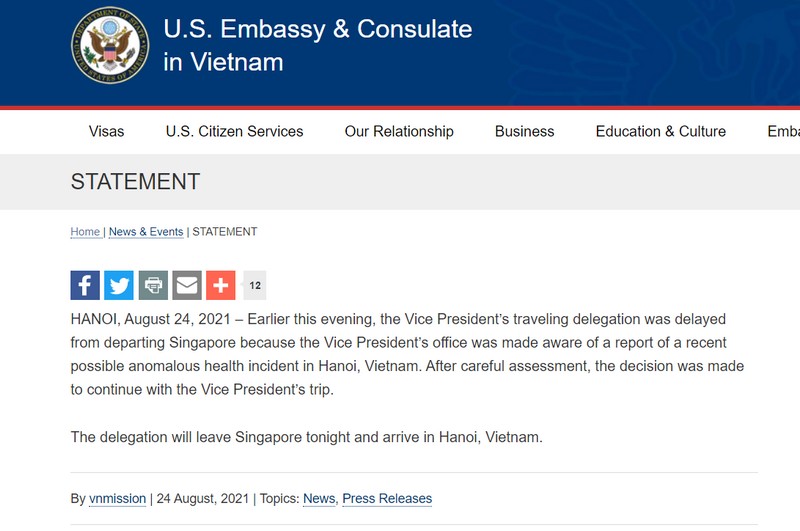Viewport: 800px width, 531px height.
Task: Open the Press Releases topic link
Action: pyautogui.click(x=387, y=498)
